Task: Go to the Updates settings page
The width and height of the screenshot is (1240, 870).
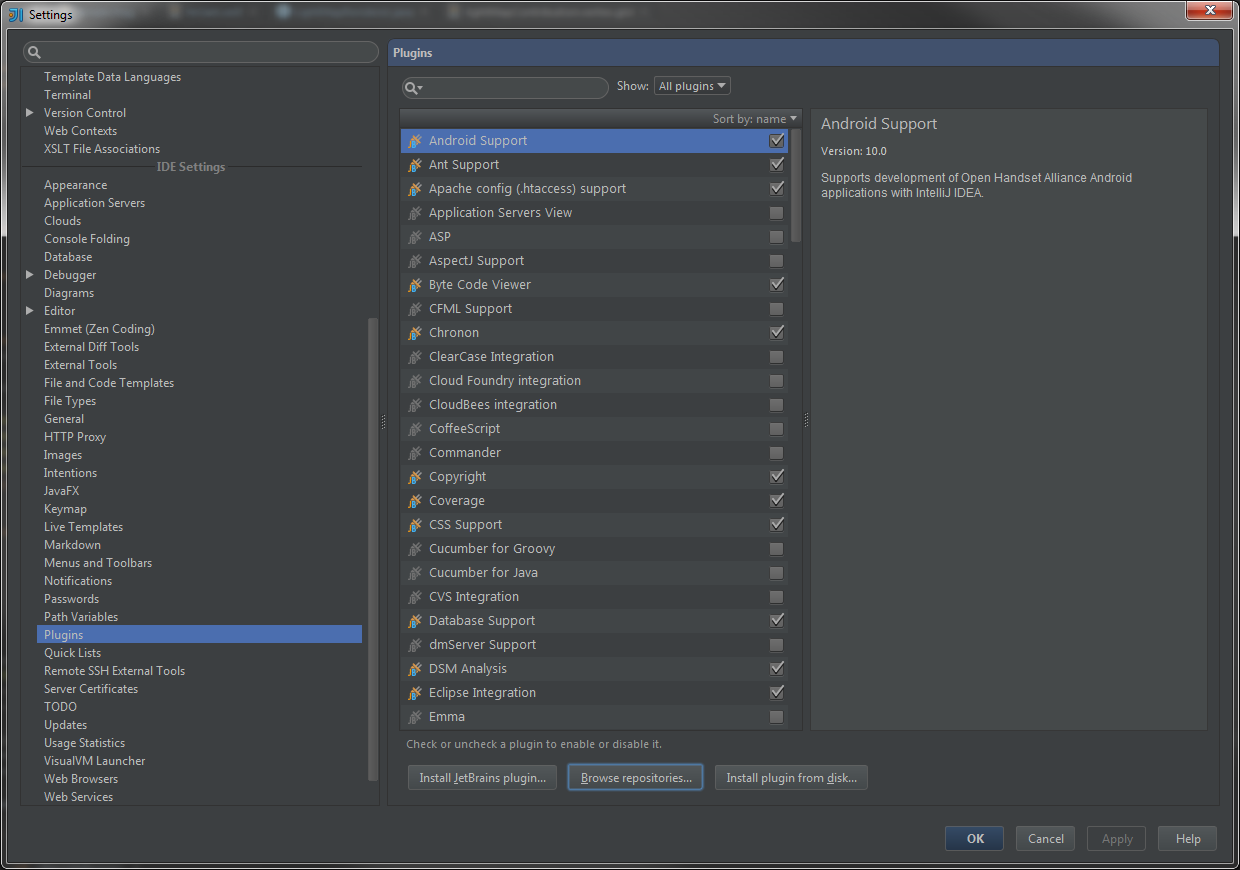Action: click(x=65, y=725)
